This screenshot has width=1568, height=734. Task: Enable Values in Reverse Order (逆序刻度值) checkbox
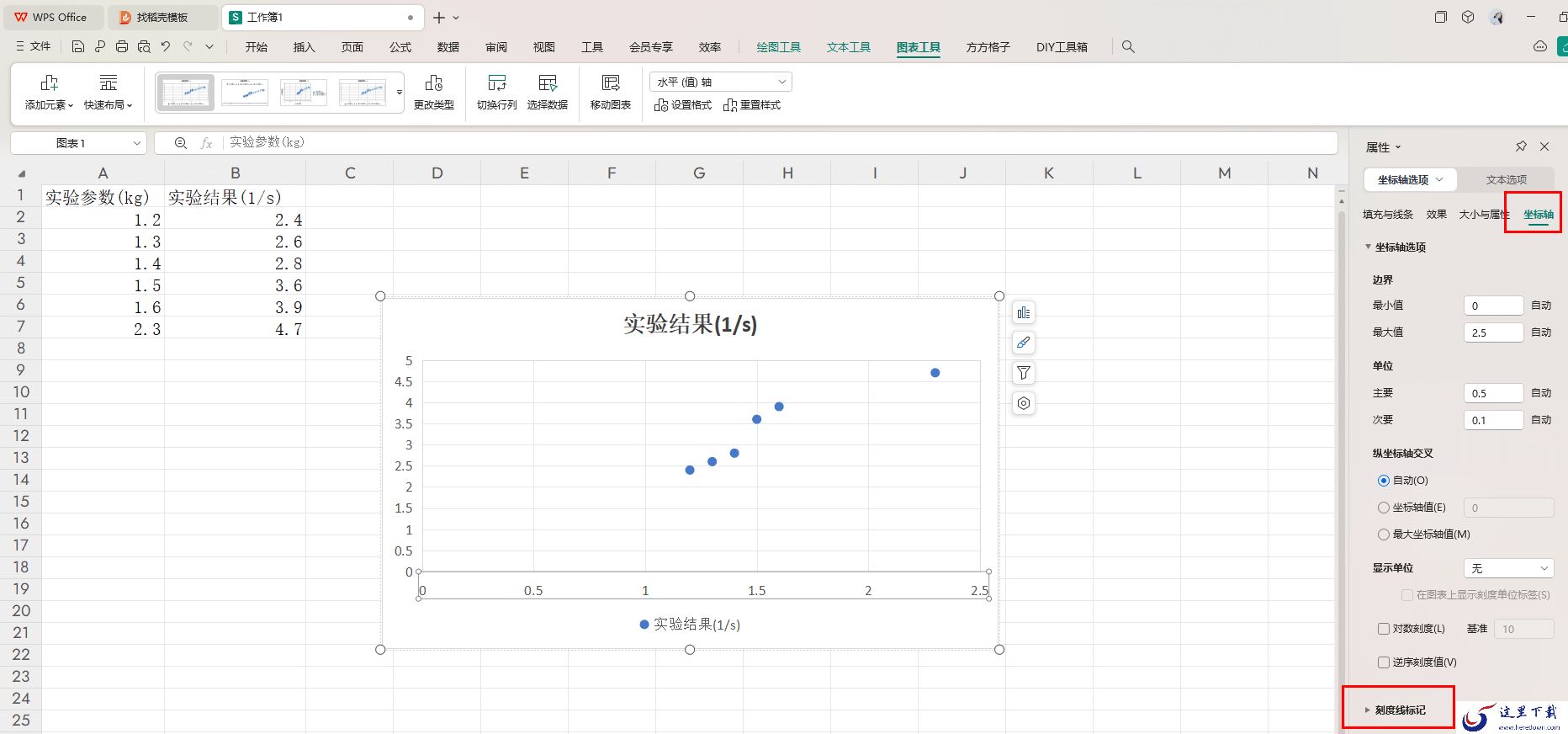tap(1384, 662)
